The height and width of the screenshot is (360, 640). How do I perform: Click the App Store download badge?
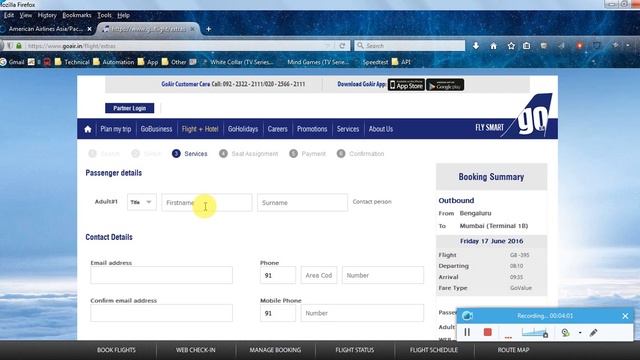(406, 85)
